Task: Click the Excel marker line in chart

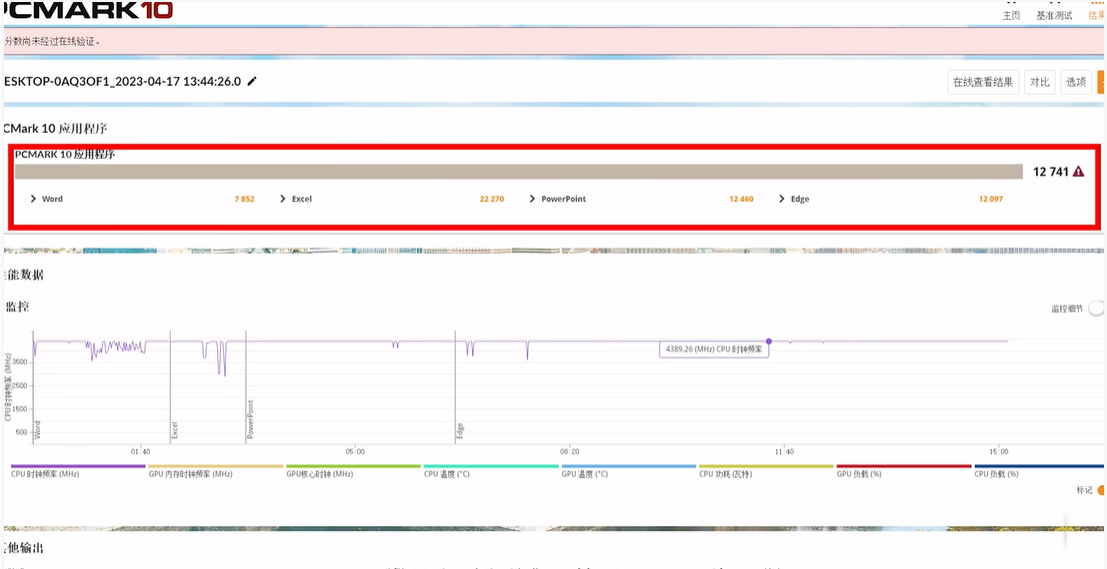Action: tap(171, 386)
